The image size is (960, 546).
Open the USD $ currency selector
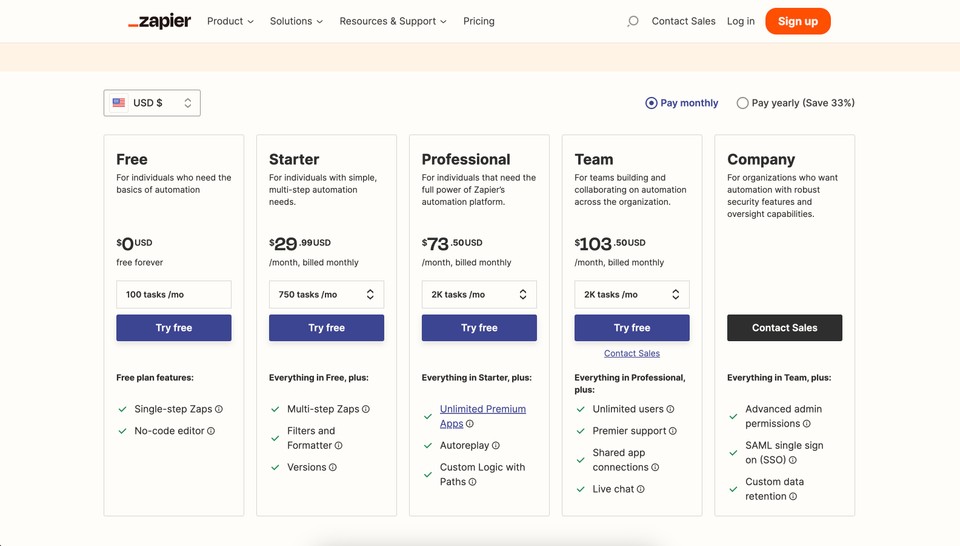(152, 103)
